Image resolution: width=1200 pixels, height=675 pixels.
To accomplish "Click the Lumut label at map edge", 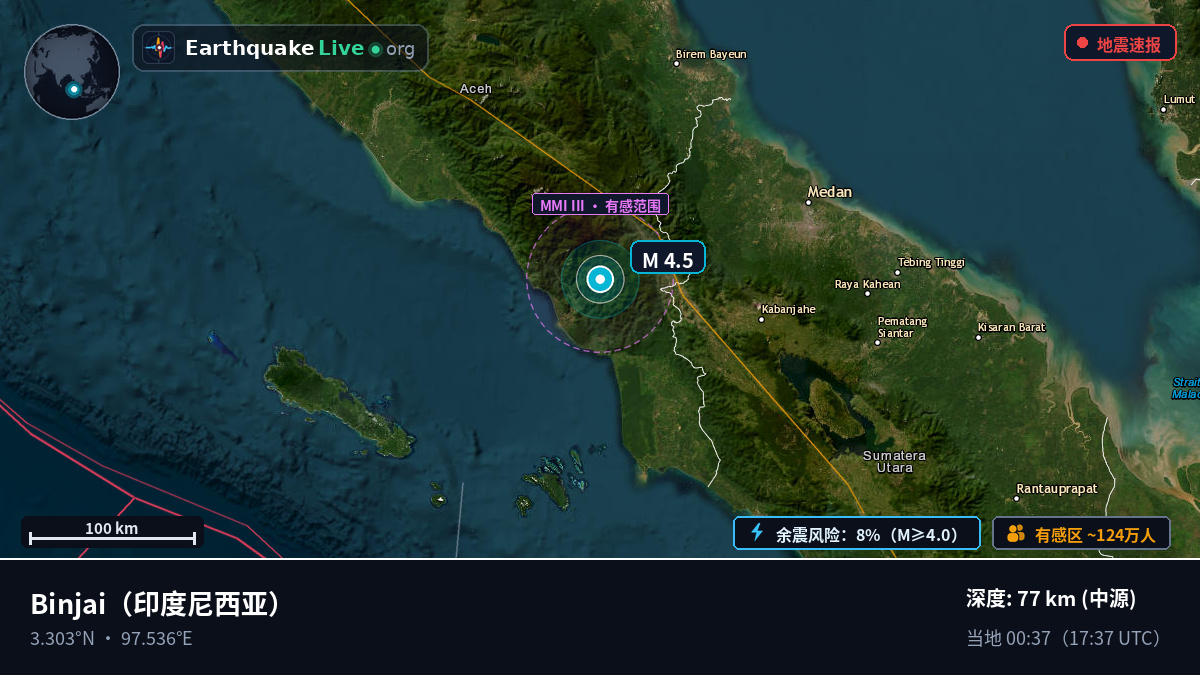I will (x=1179, y=99).
